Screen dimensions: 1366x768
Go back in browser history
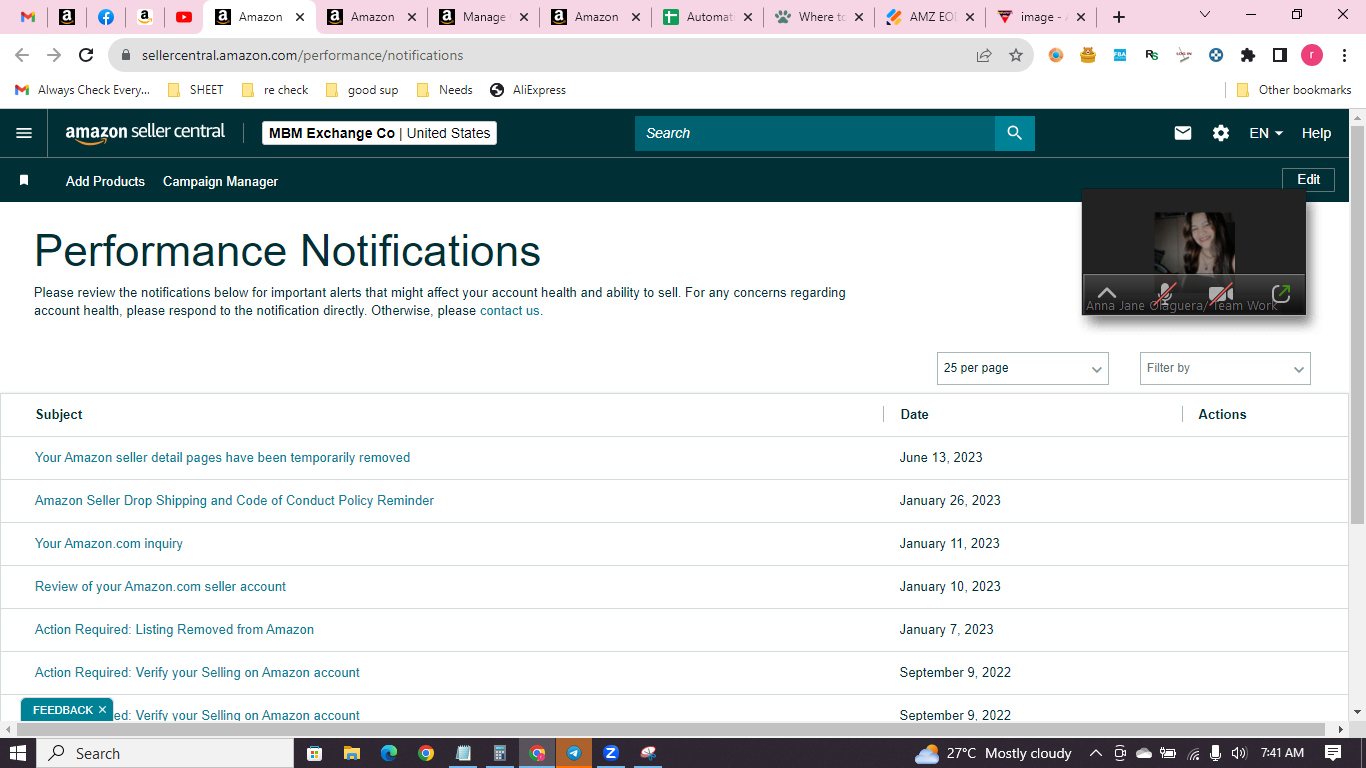click(x=22, y=55)
